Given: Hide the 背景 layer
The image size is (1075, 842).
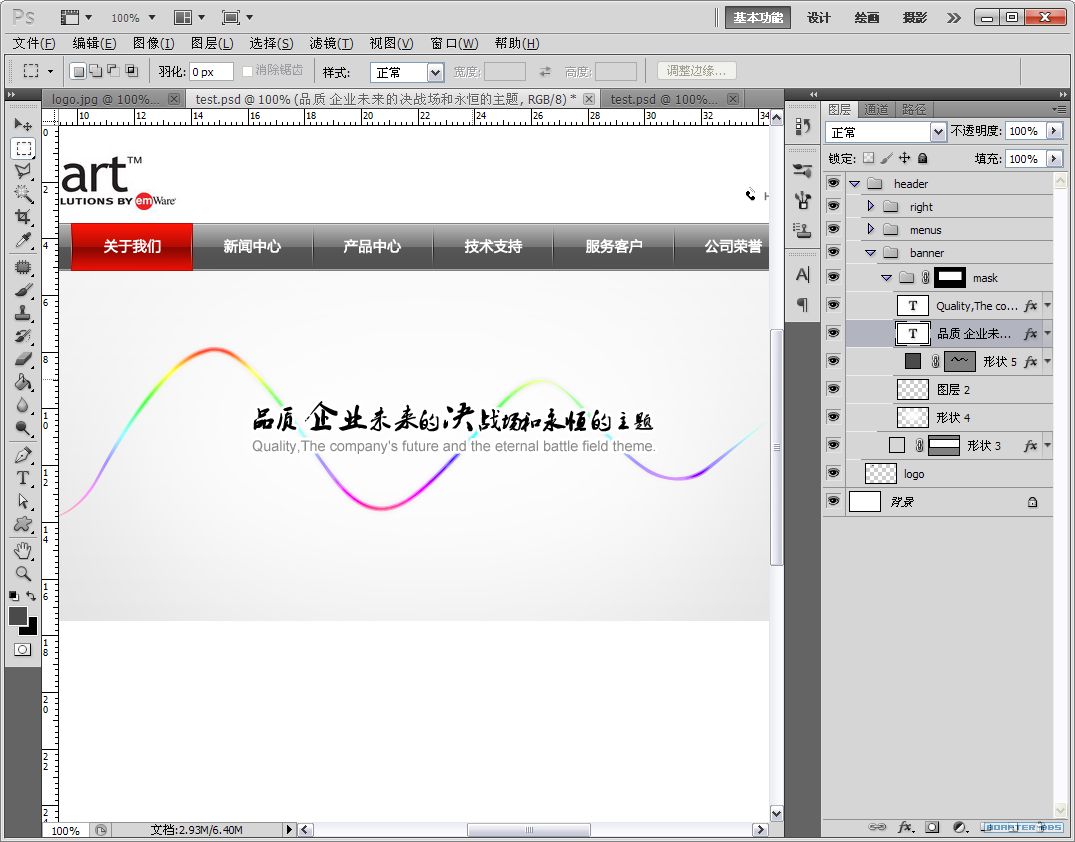Looking at the screenshot, I should click(x=833, y=501).
